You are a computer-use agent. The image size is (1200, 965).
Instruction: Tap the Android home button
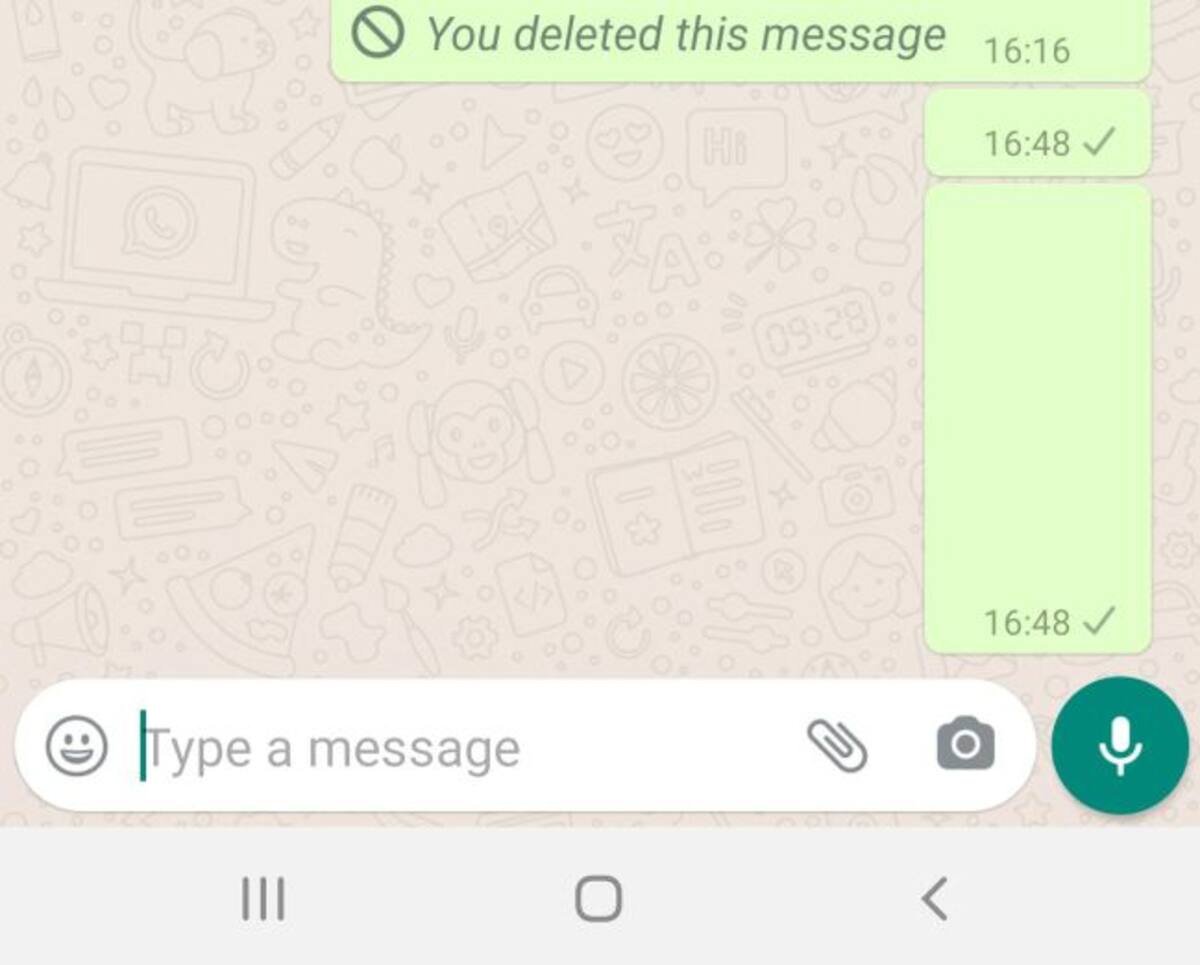click(x=598, y=898)
